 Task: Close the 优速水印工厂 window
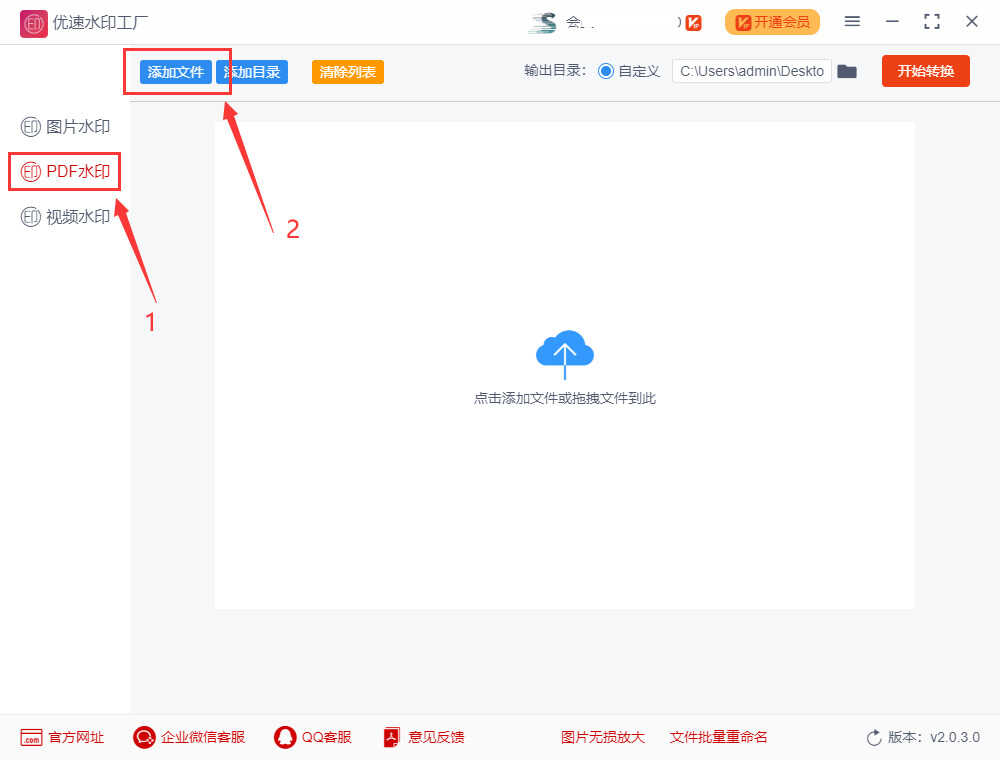click(x=972, y=22)
